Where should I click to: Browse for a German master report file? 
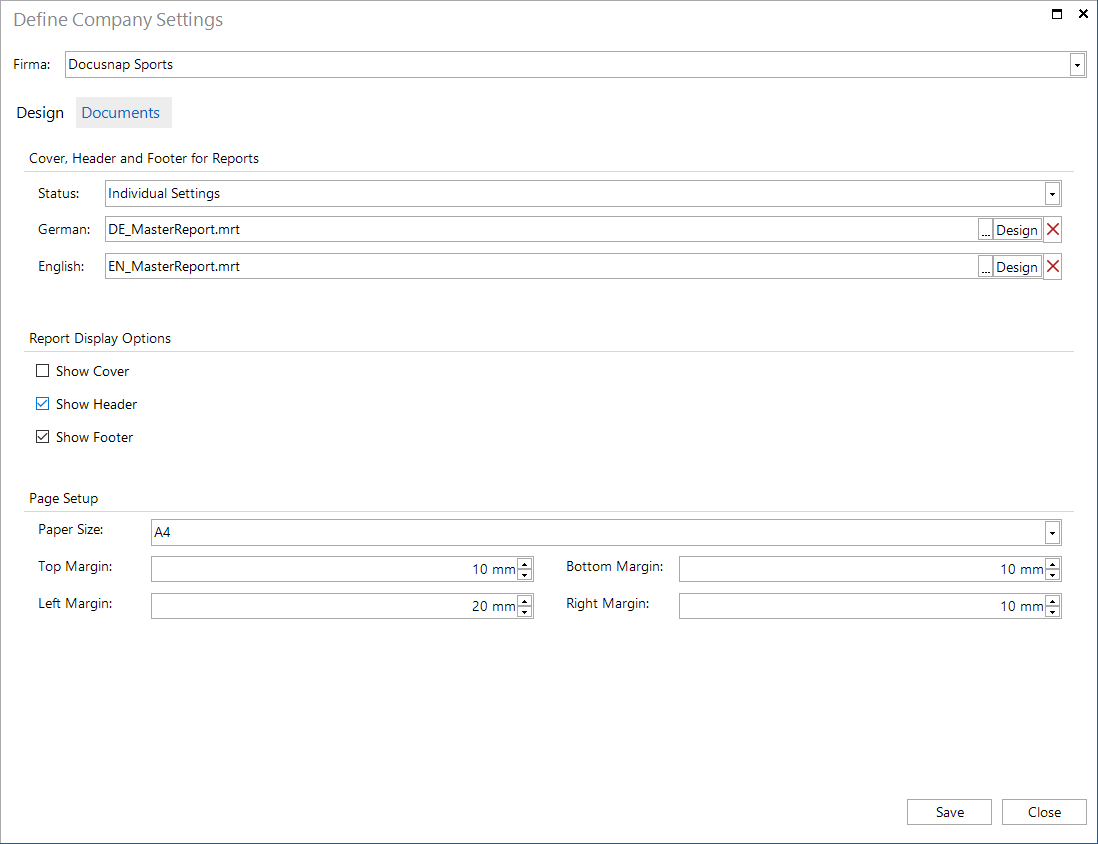(x=984, y=229)
